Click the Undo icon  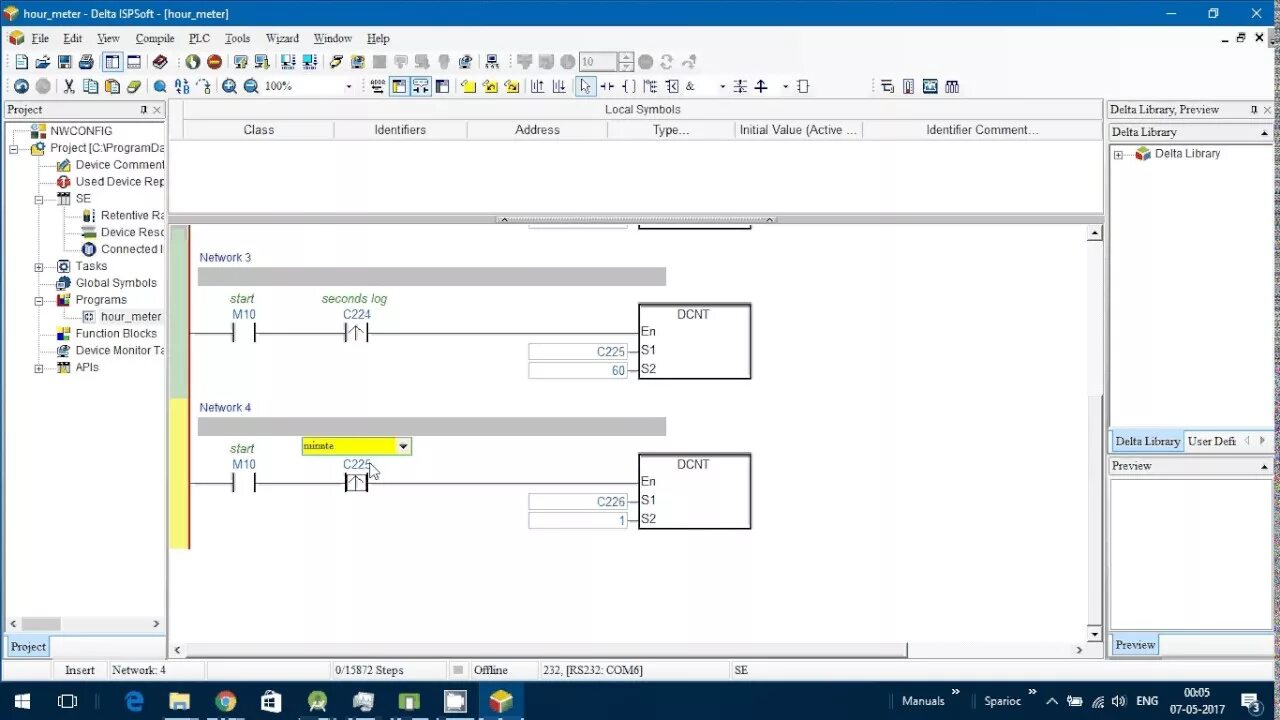click(x=21, y=86)
